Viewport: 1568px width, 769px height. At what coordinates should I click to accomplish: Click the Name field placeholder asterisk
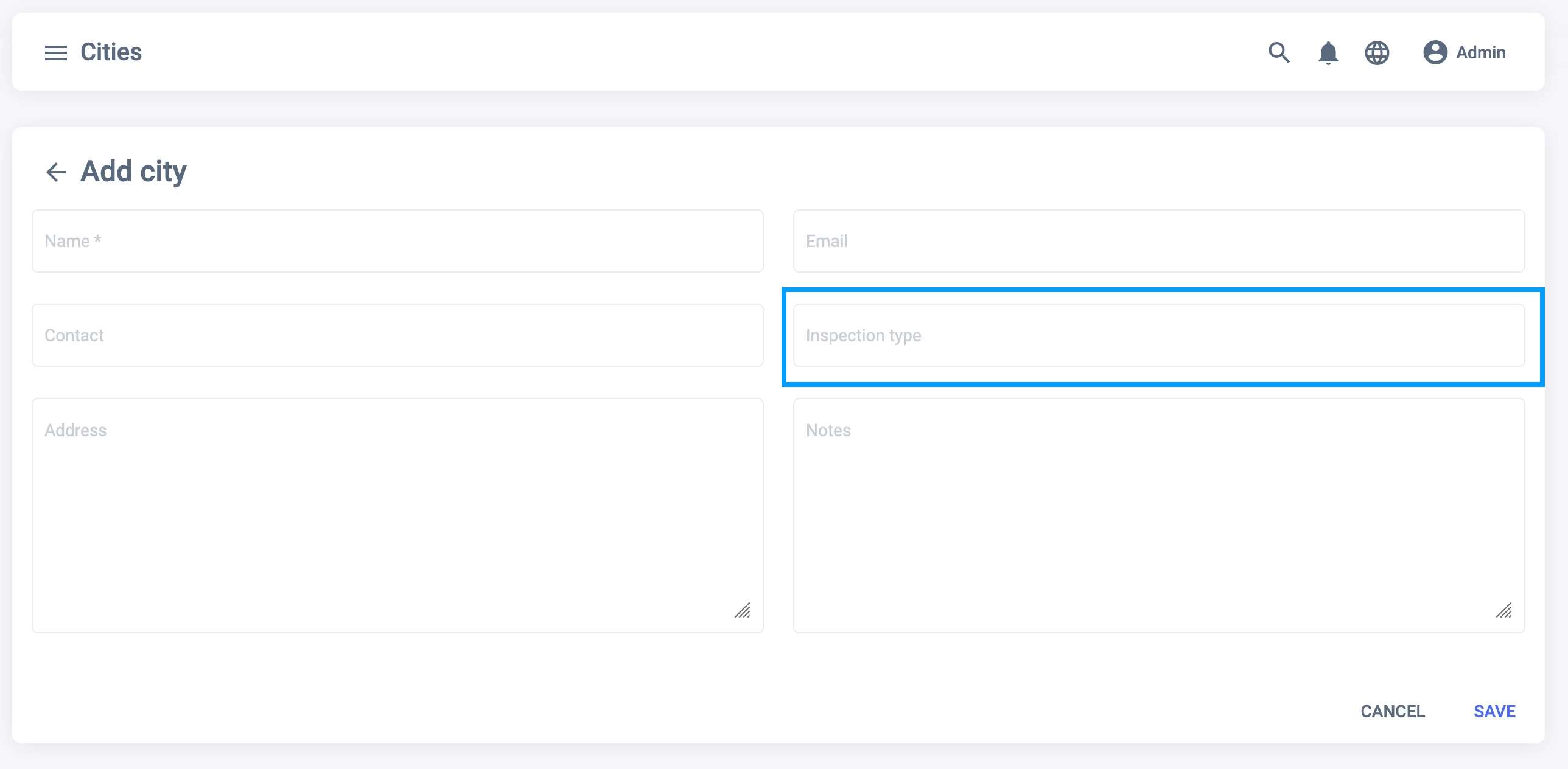(x=97, y=240)
